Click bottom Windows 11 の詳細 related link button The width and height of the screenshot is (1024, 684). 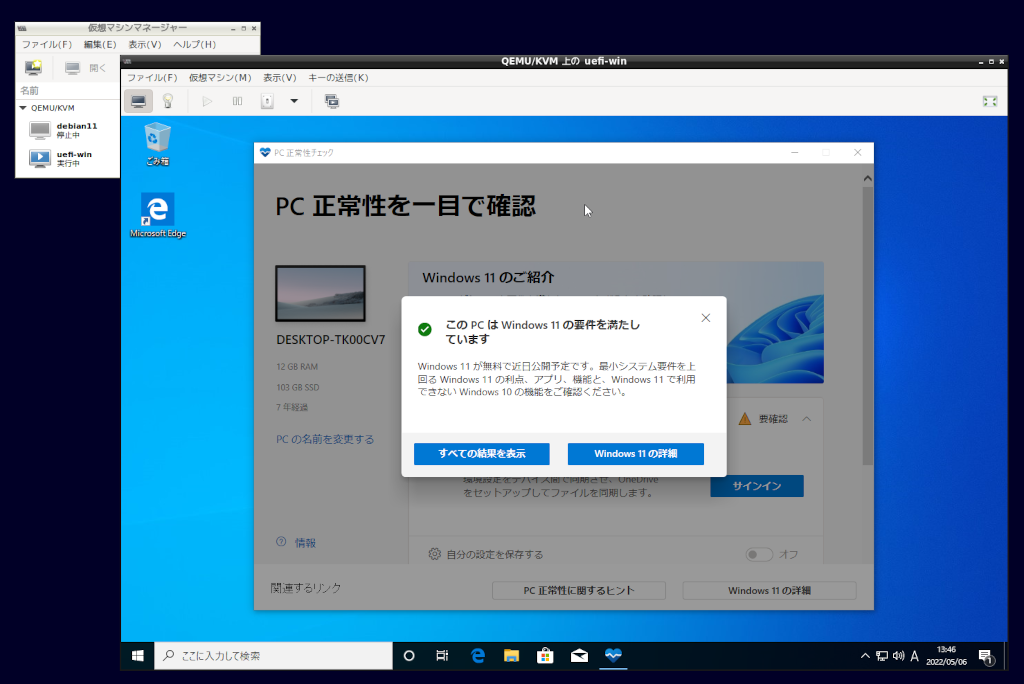click(769, 591)
